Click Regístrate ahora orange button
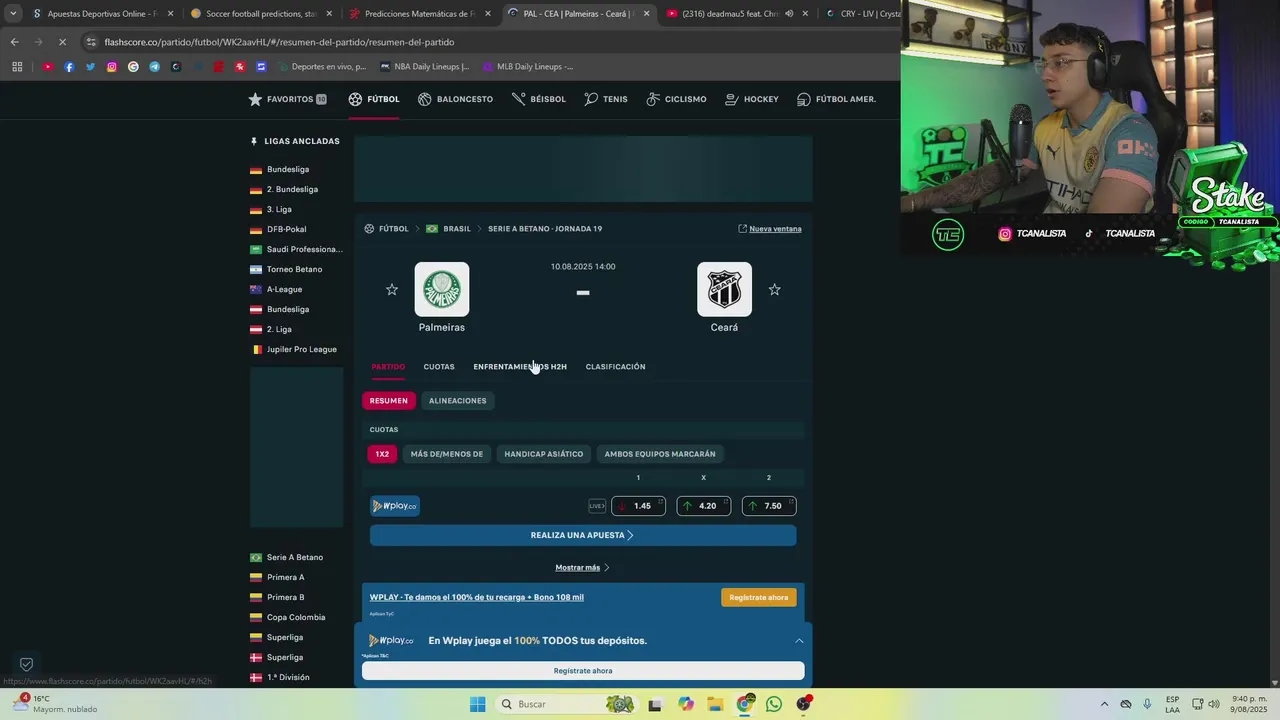Screen dimensions: 1280x720 759,598
